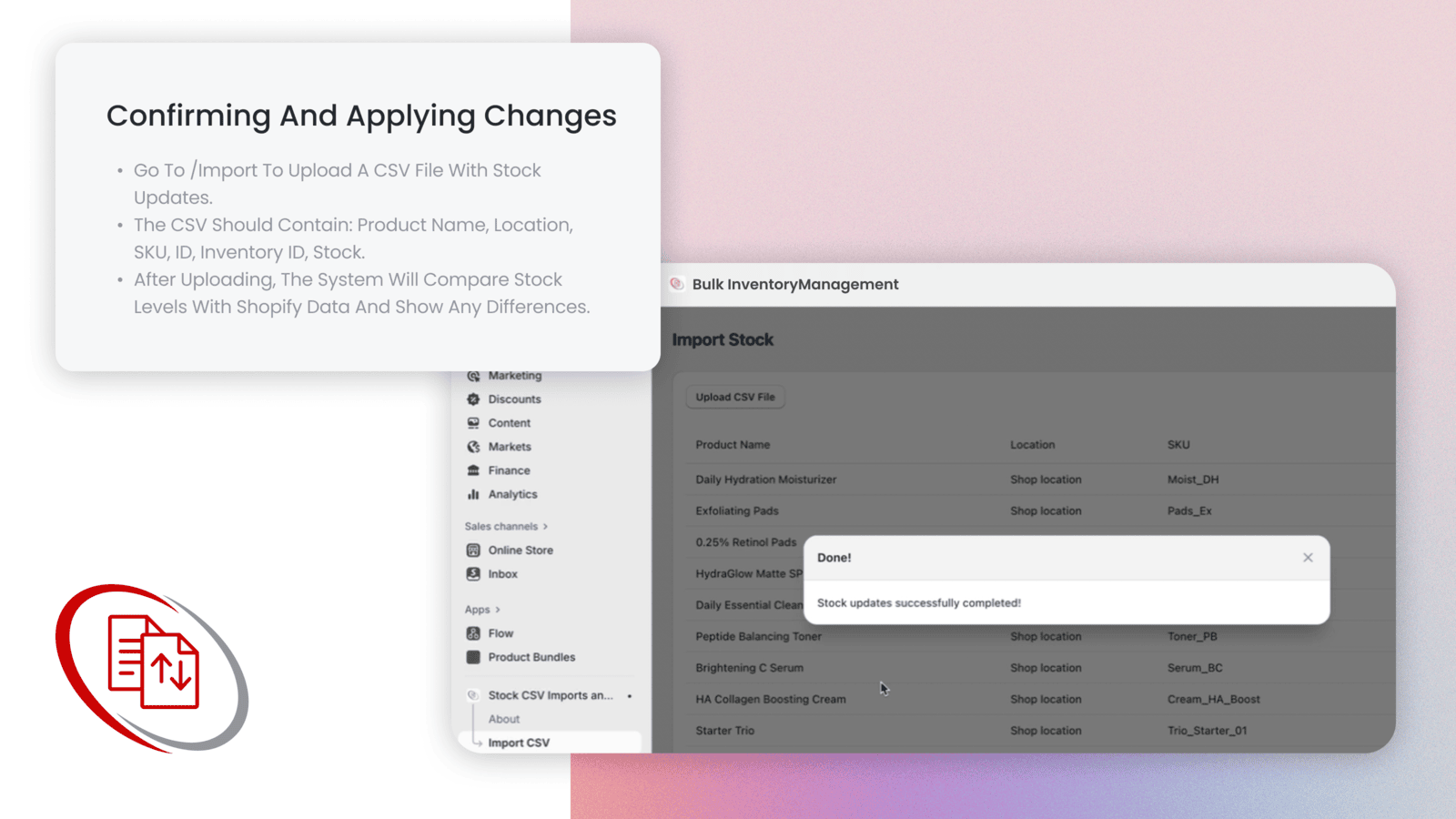This screenshot has width=1456, height=819.
Task: Click the Marketing megaphone icon
Action: click(x=473, y=376)
